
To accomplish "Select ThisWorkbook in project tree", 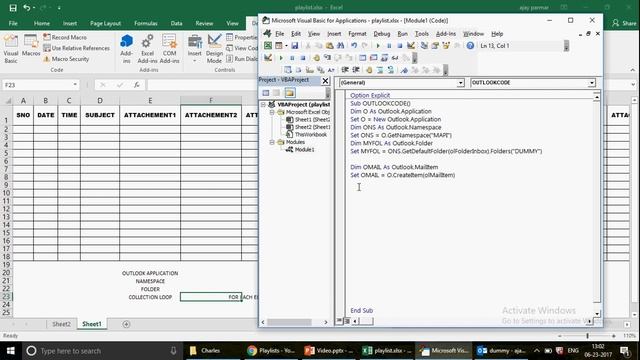I will [307, 135].
